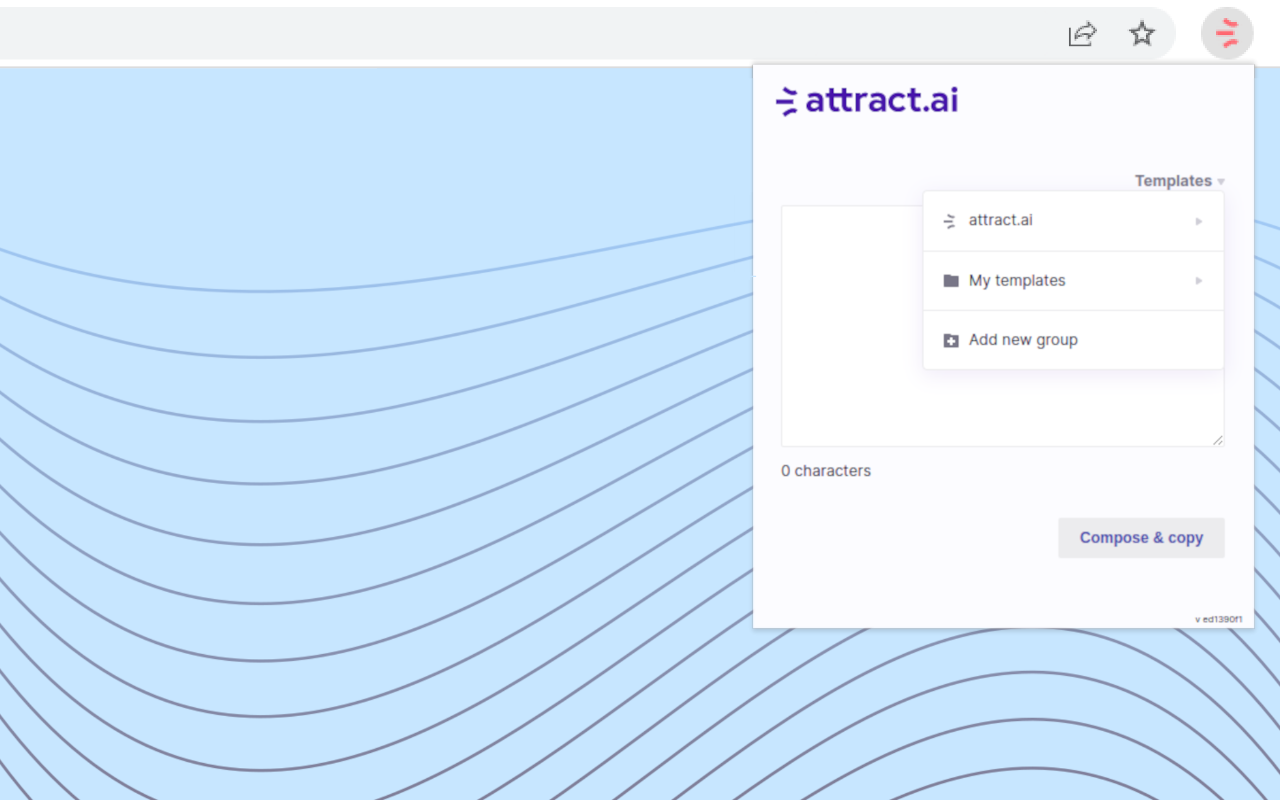Select the attract.ai entry in the templates menu
1280x800 pixels.
pos(1000,220)
